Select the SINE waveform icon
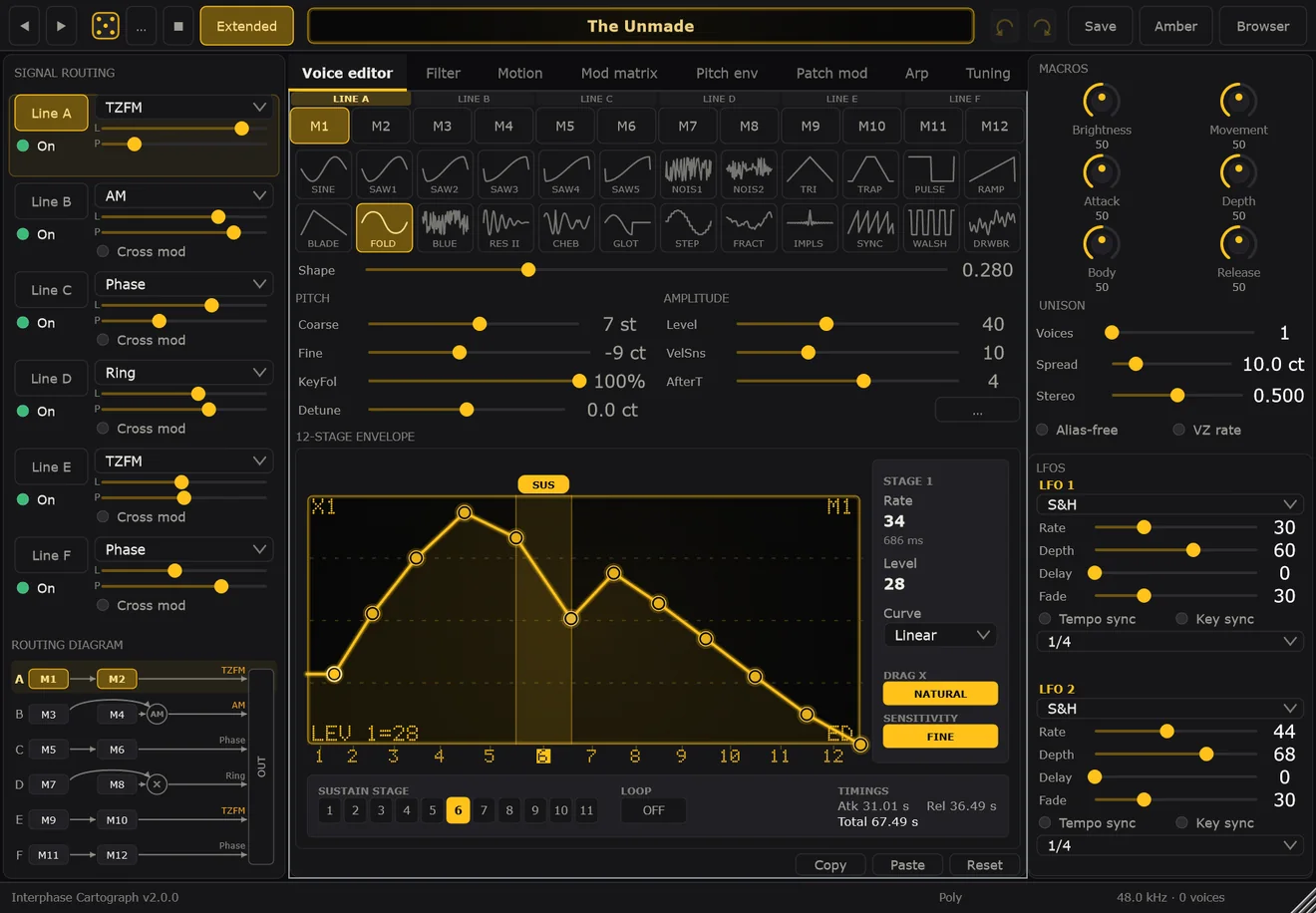 pos(323,173)
